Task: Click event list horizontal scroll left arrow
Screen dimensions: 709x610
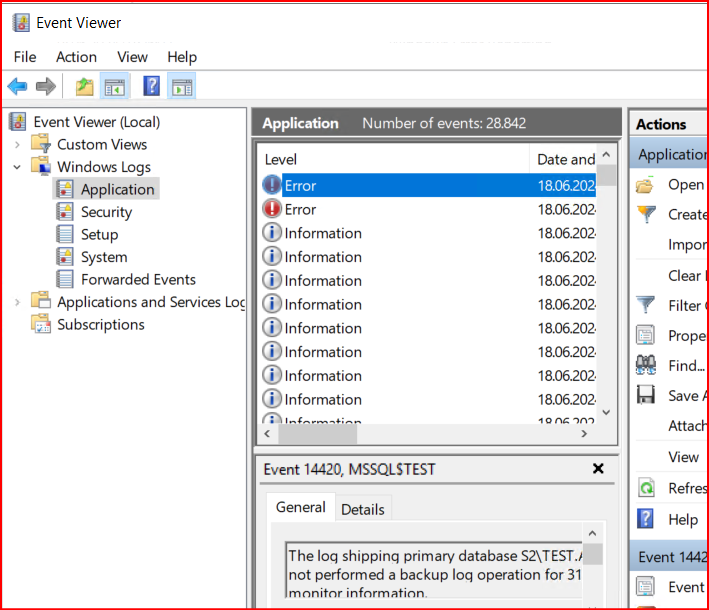Action: (x=267, y=434)
